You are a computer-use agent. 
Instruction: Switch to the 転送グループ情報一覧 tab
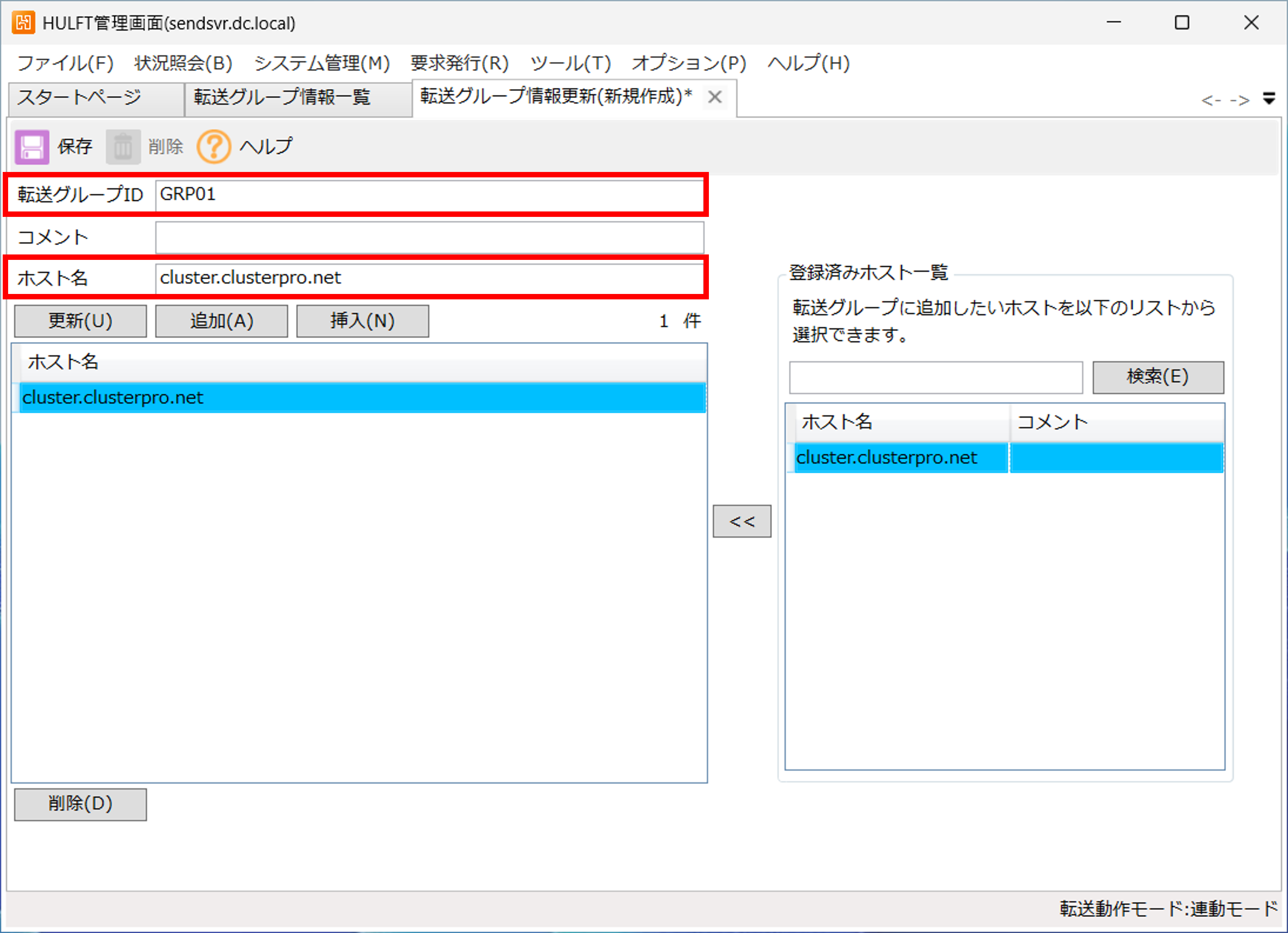point(282,98)
